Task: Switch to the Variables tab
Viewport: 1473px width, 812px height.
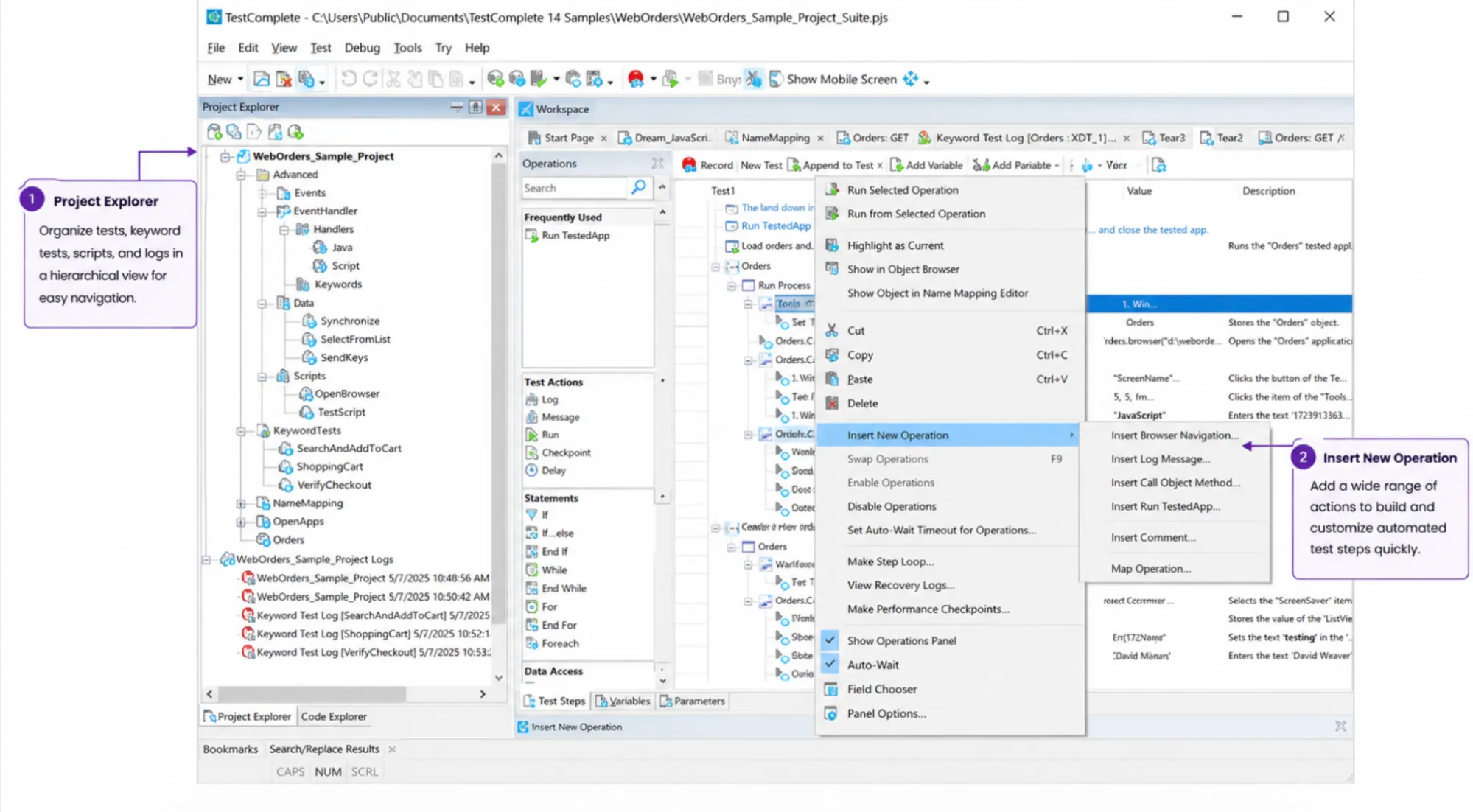Action: (x=623, y=701)
